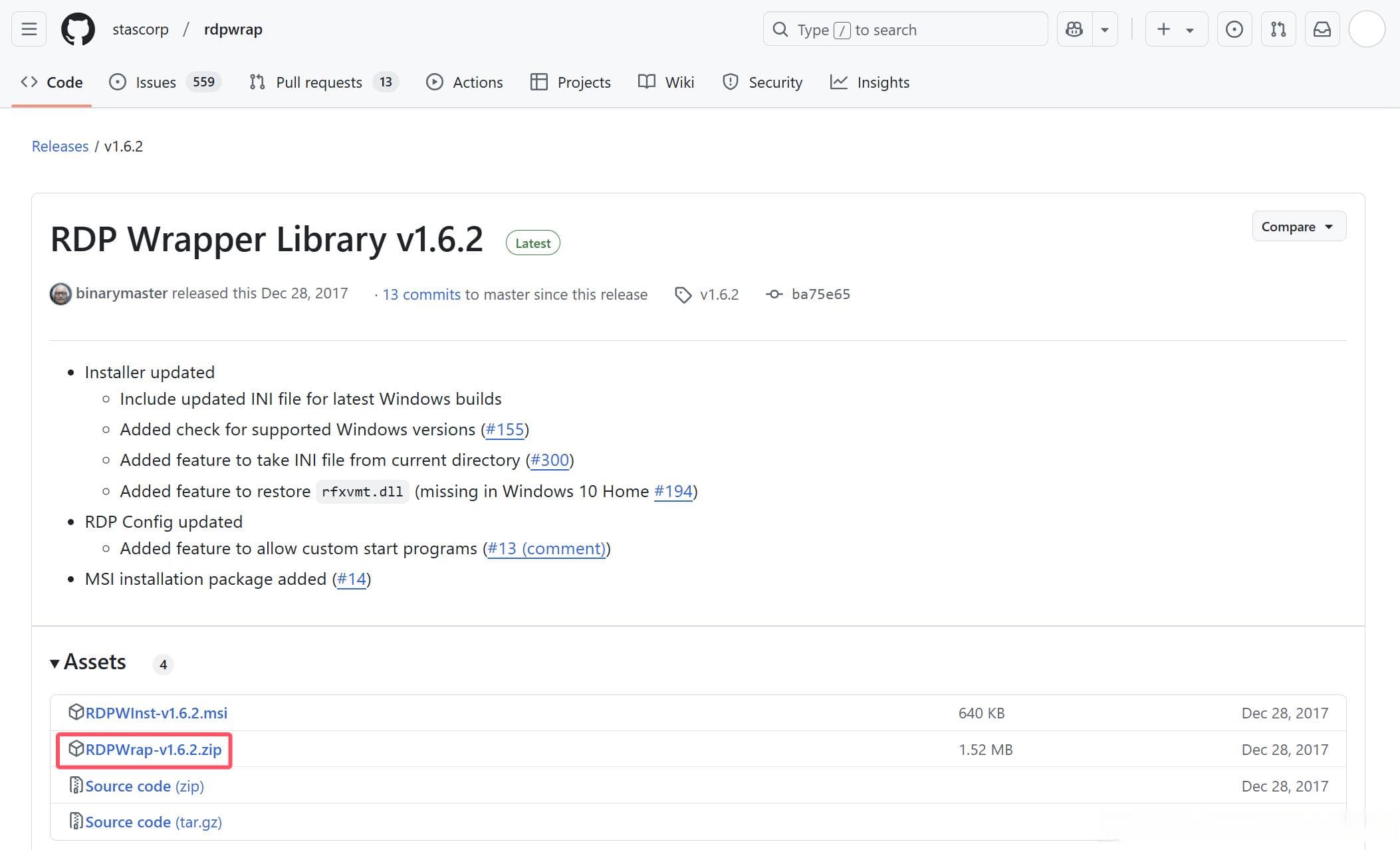The width and height of the screenshot is (1400, 850).
Task: Open the rdpwrap repository link
Action: (x=233, y=29)
